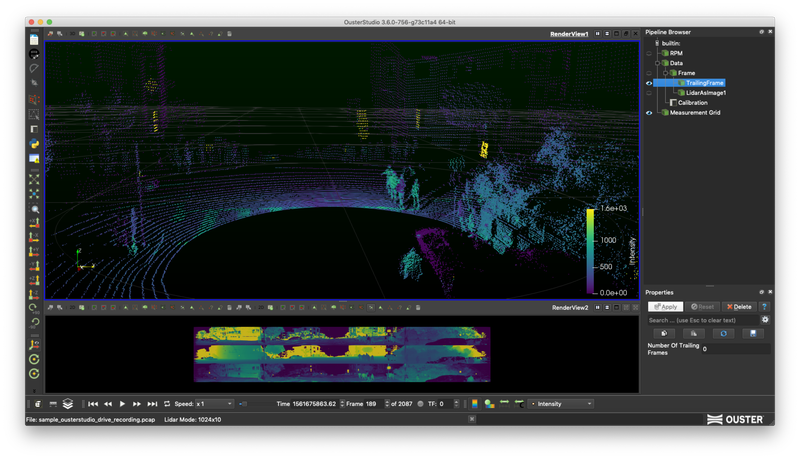Click the Delete button in Properties

(739, 307)
